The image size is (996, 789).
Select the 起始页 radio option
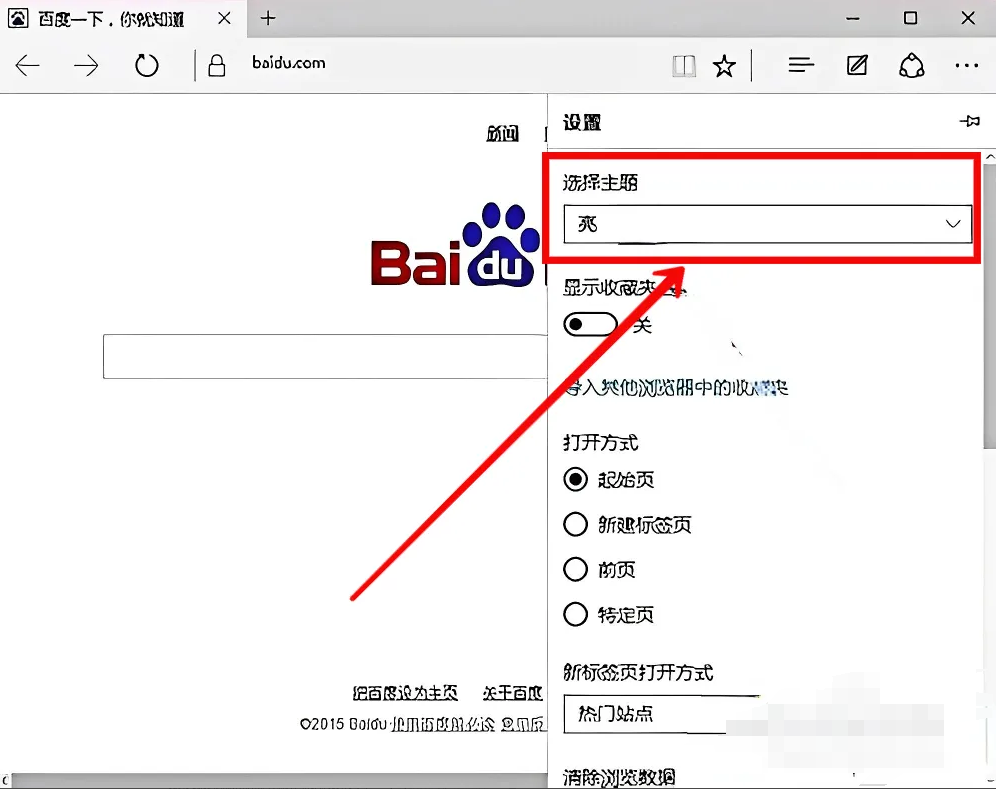coord(575,480)
